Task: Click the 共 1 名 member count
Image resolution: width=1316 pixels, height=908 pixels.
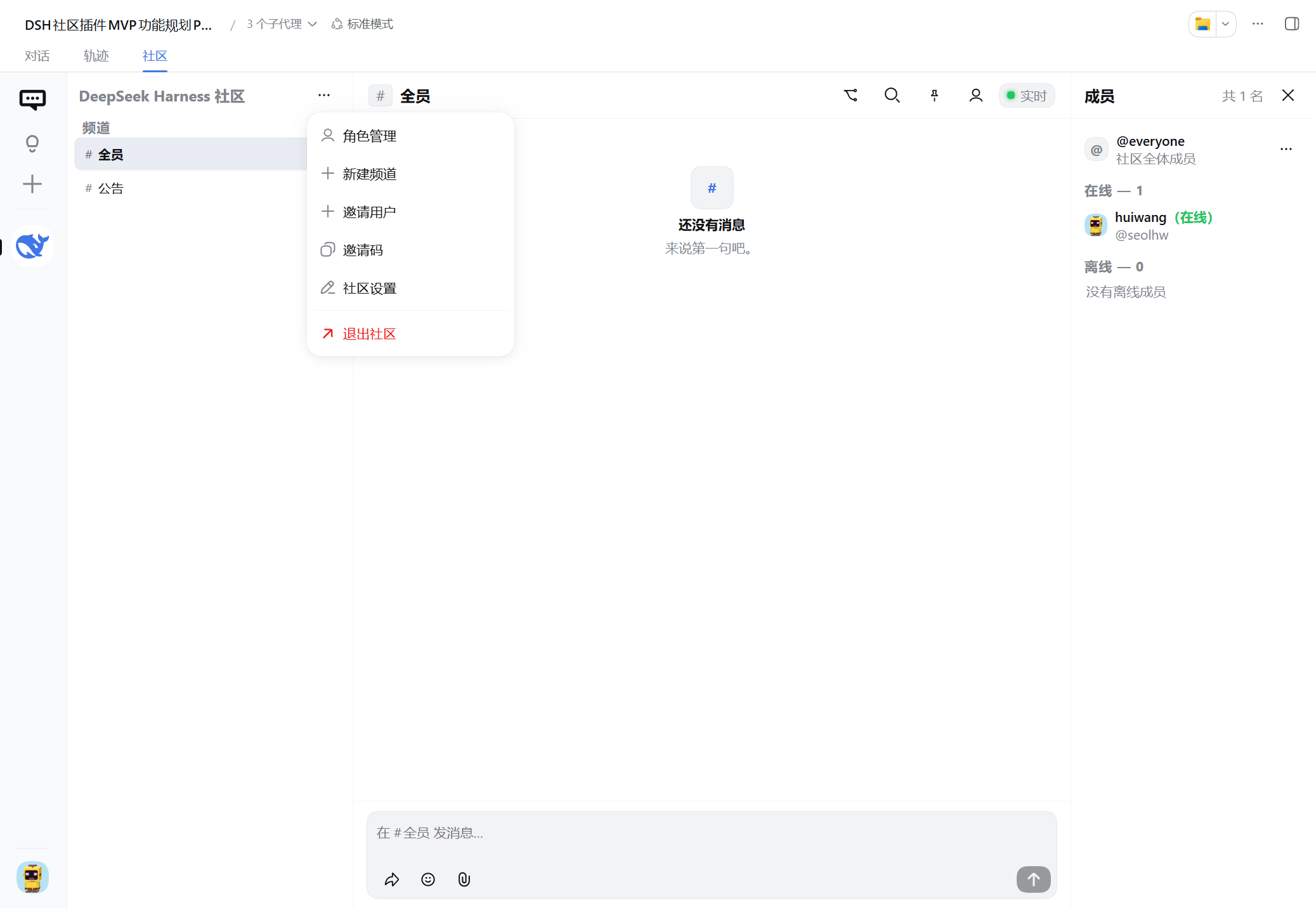Action: pos(1242,96)
